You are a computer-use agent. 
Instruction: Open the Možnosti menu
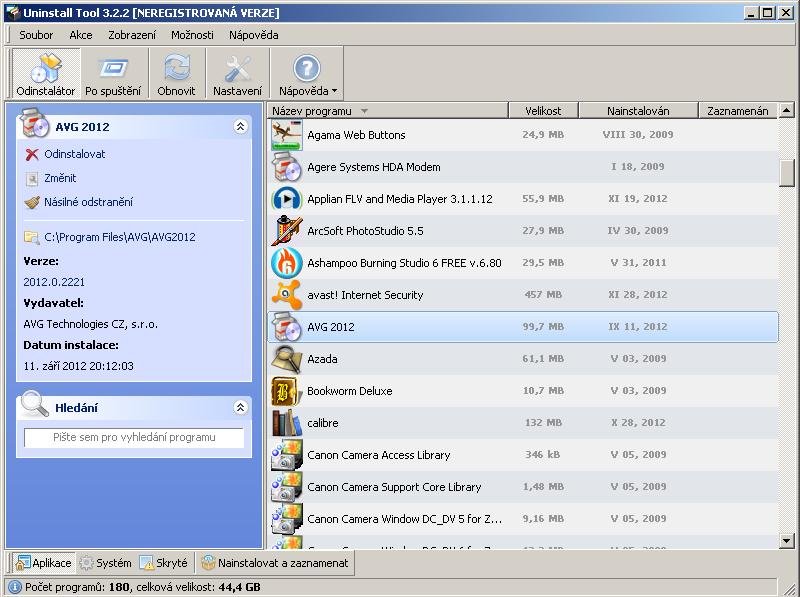point(192,35)
